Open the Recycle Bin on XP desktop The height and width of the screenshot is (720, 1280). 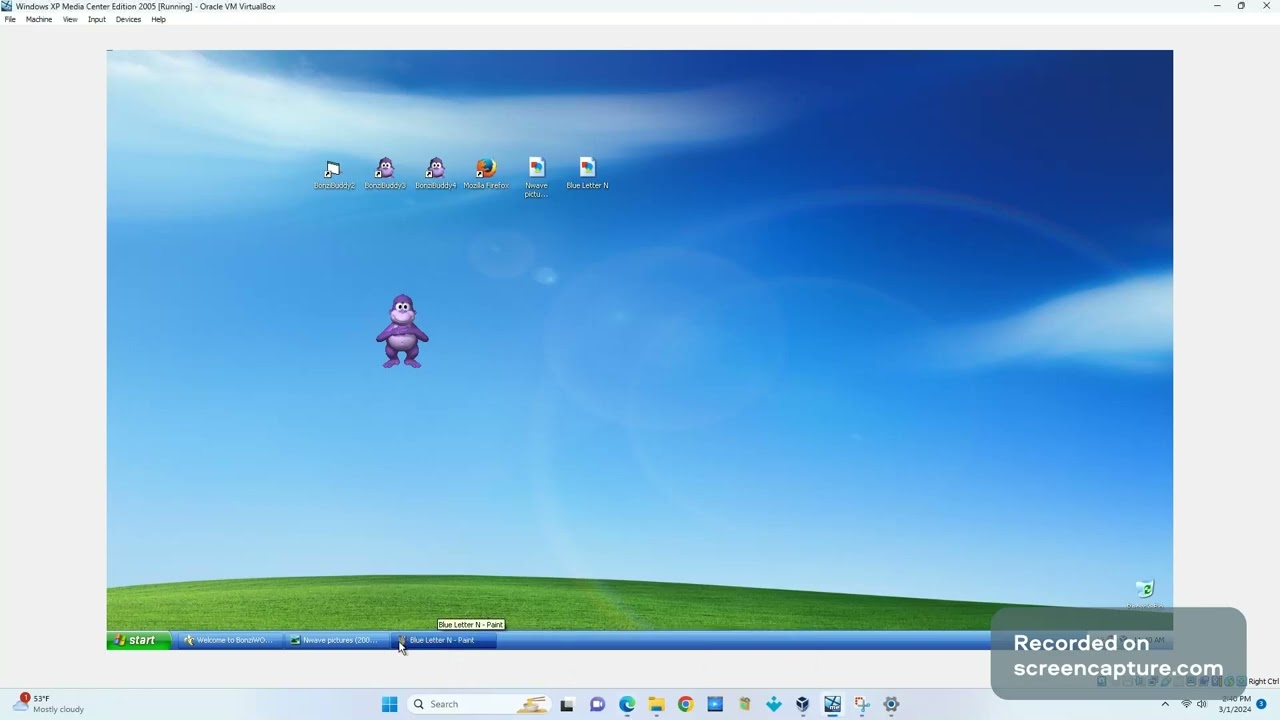(1145, 594)
